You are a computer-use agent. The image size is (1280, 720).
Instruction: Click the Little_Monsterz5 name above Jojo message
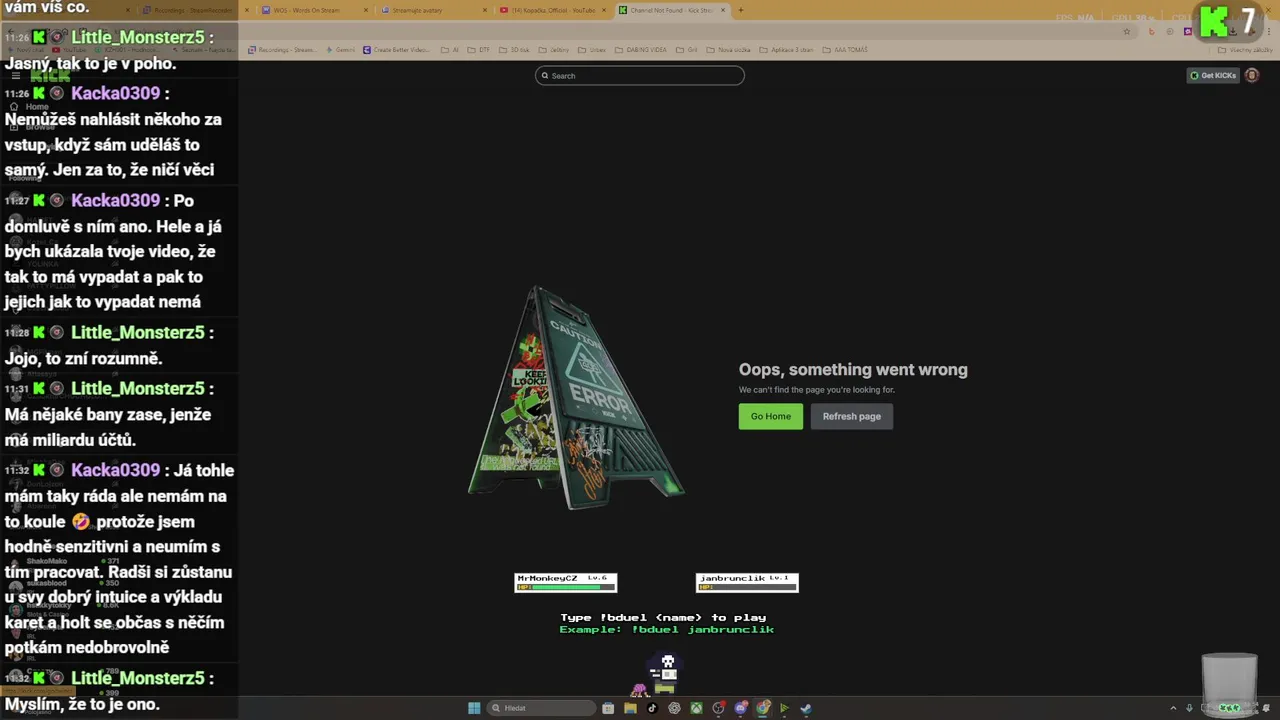[x=138, y=332]
